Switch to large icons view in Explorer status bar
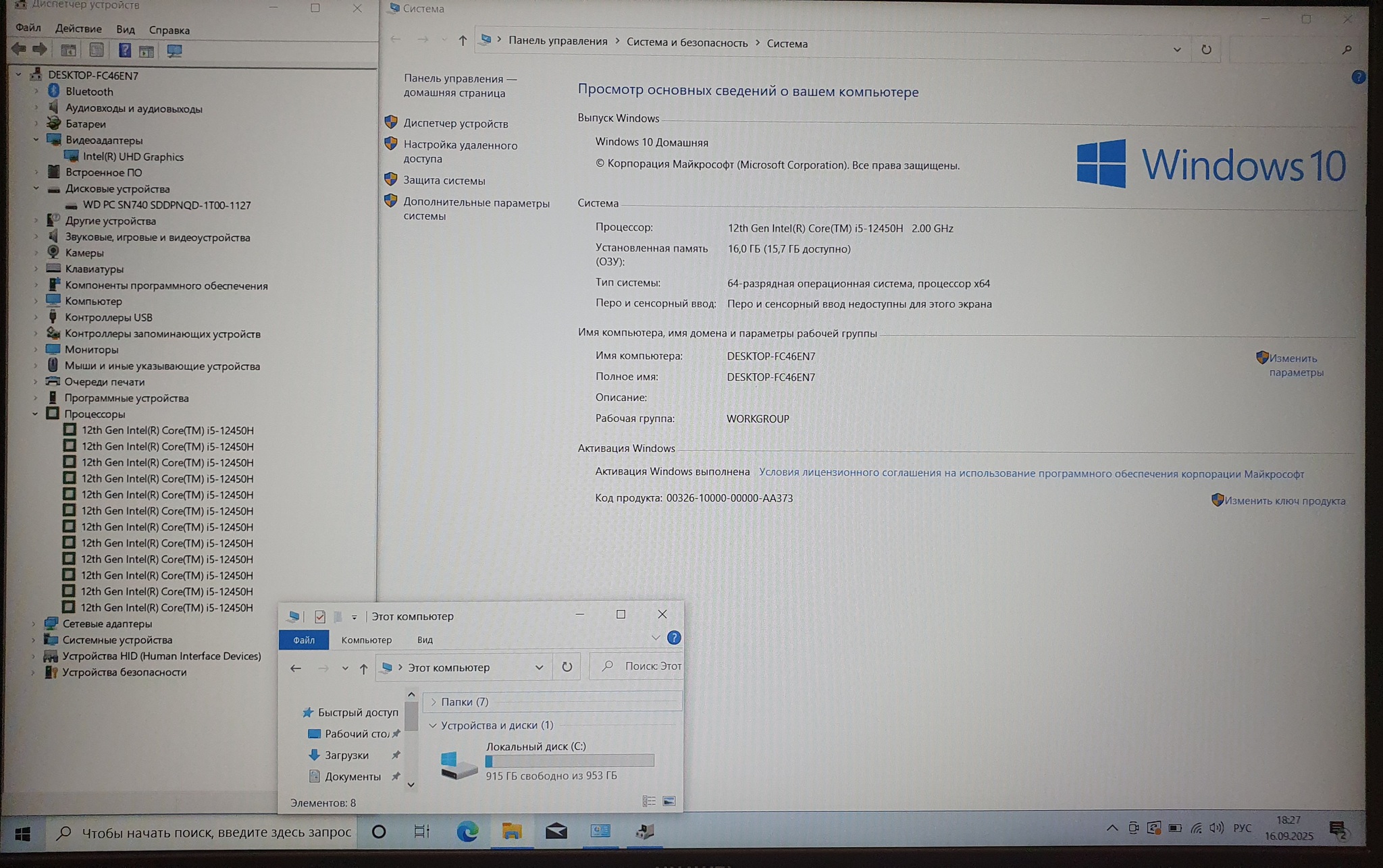The width and height of the screenshot is (1383, 868). 669,801
